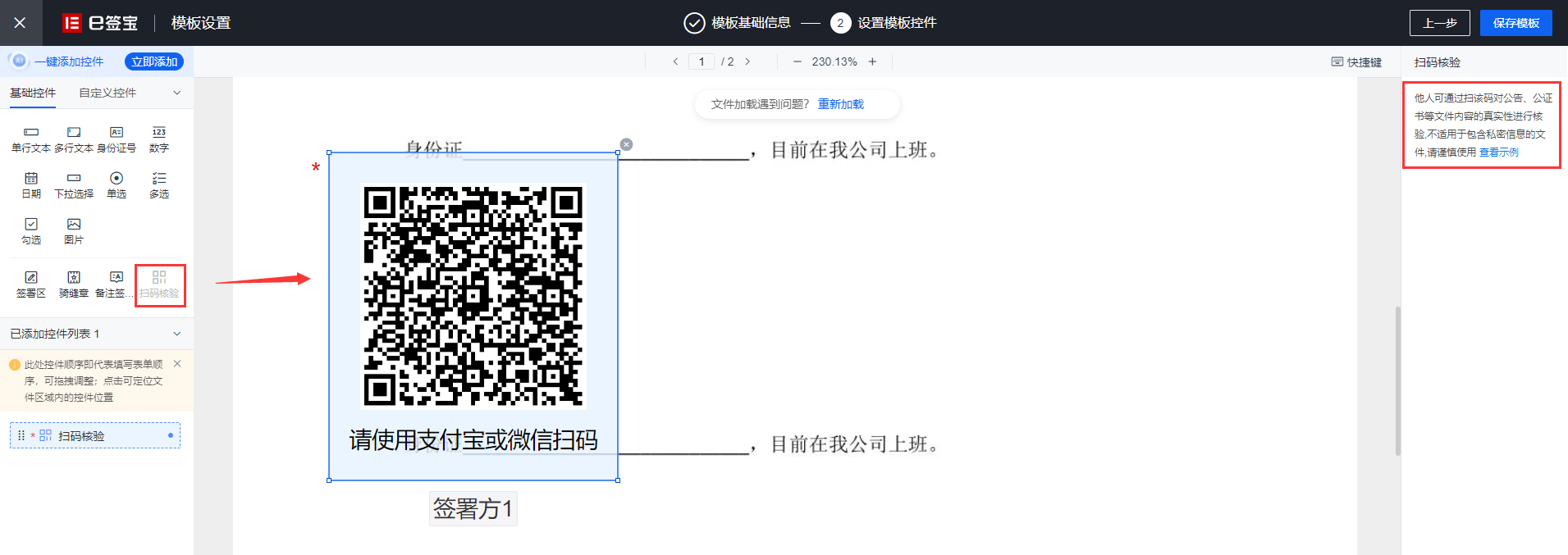1568x555 pixels.
Task: Dismiss the control order tip notice
Action: click(x=177, y=364)
